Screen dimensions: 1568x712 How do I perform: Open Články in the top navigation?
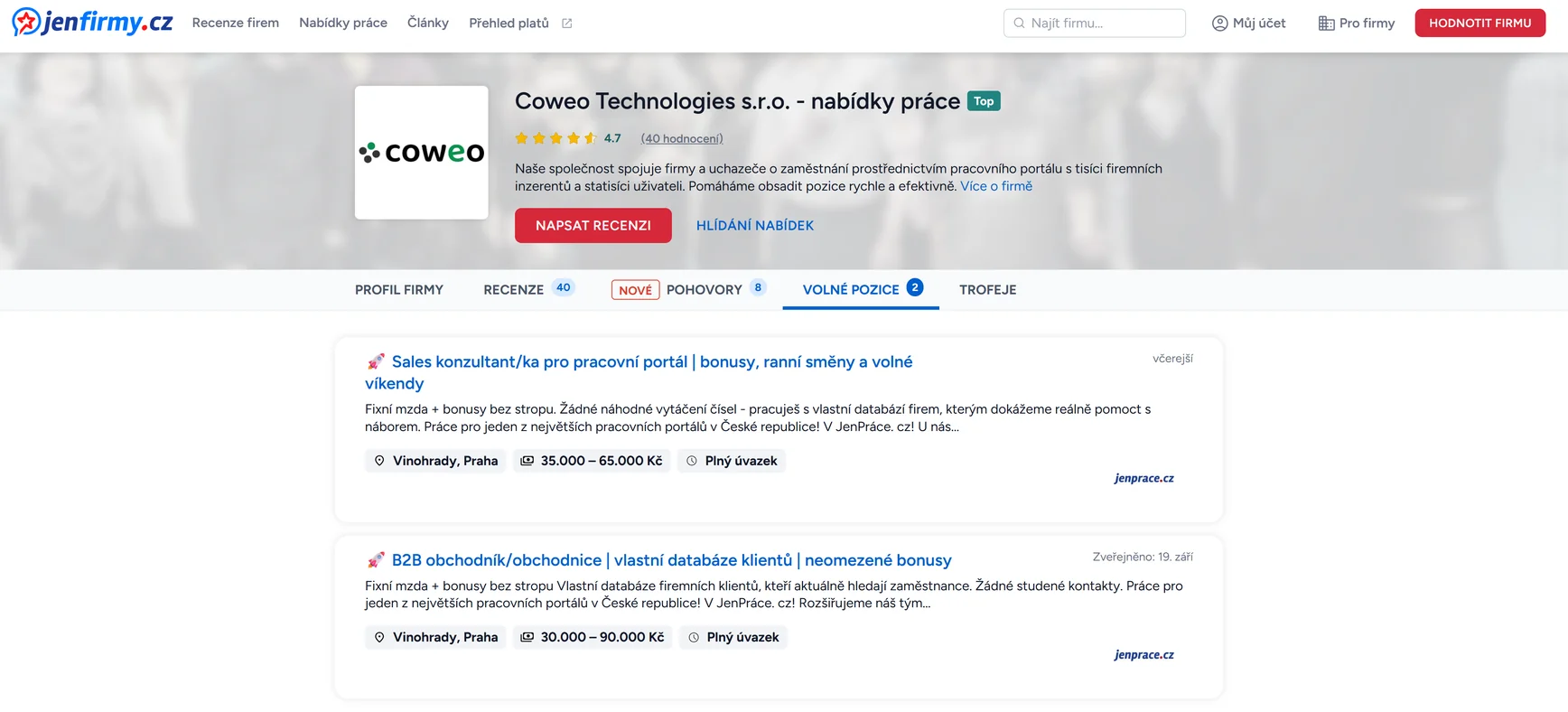[x=428, y=23]
